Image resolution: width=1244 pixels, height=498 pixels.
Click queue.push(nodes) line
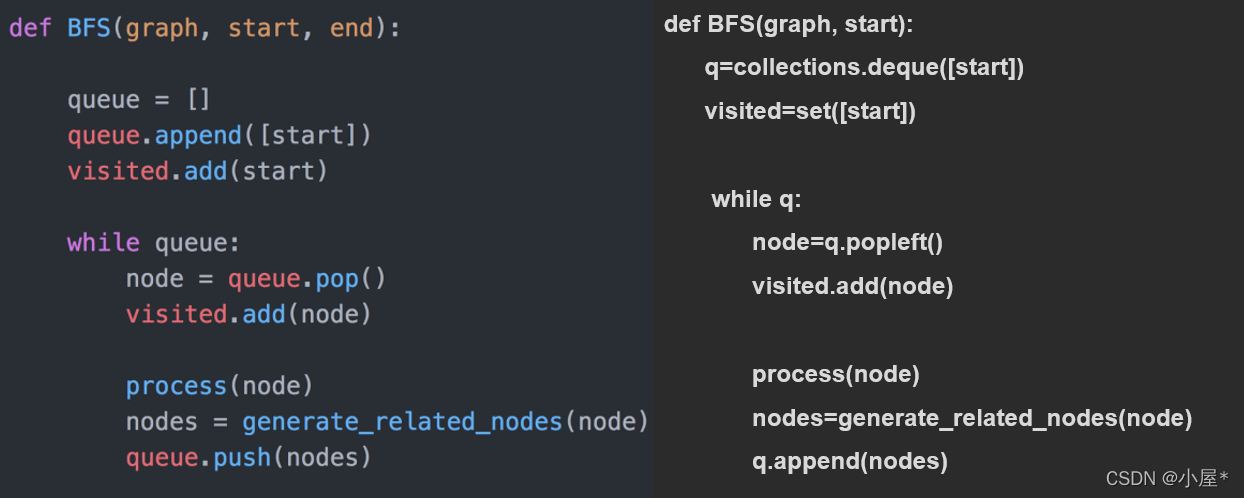248,458
